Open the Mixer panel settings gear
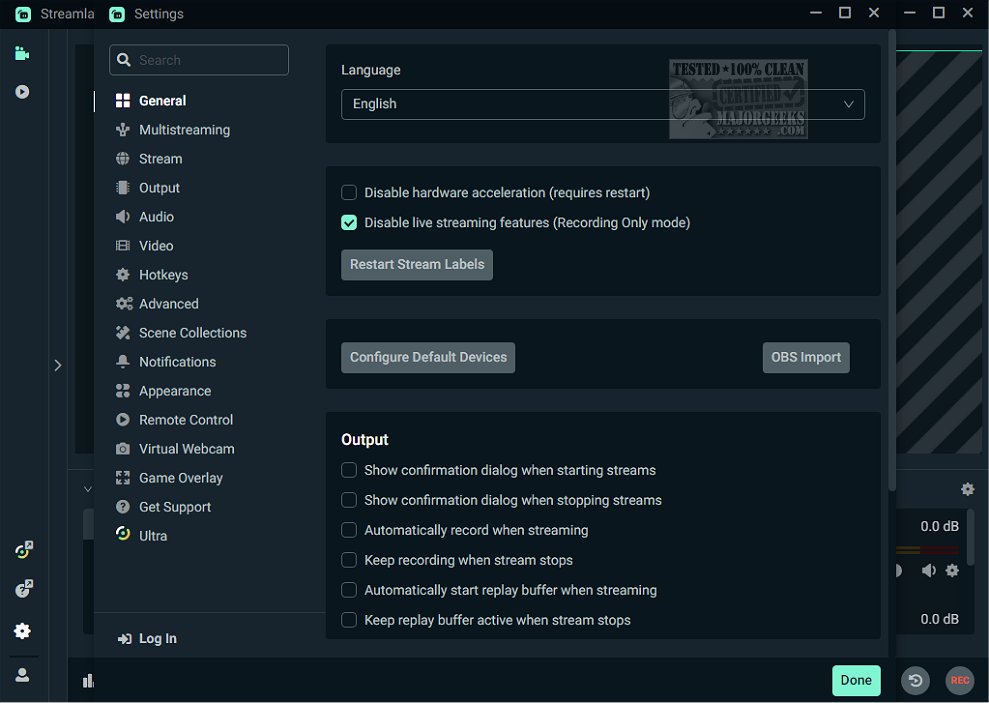Image resolution: width=989 pixels, height=703 pixels. (x=967, y=489)
